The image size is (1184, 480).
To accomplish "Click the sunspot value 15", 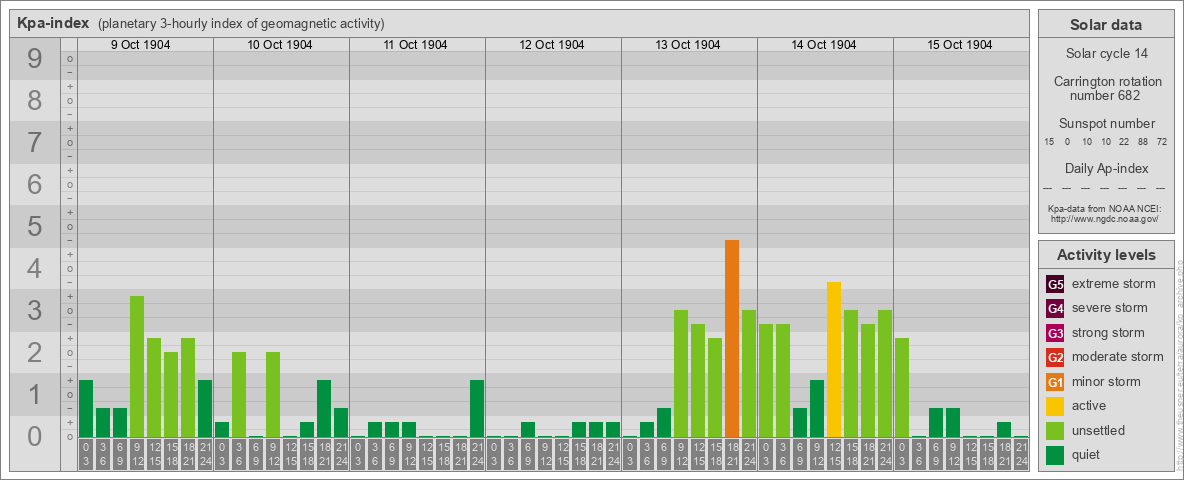I will click(x=1049, y=142).
